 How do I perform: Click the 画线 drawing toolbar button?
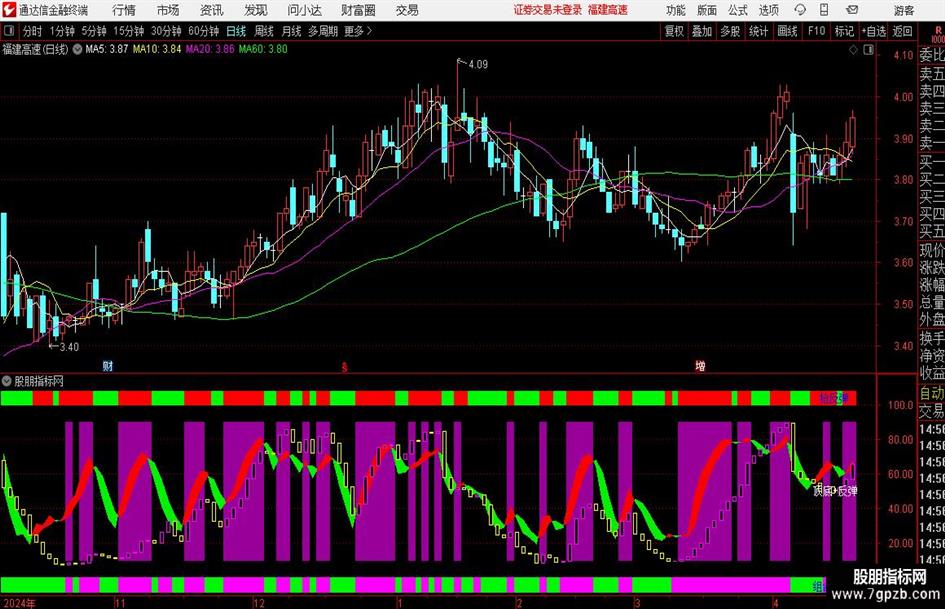tap(787, 31)
